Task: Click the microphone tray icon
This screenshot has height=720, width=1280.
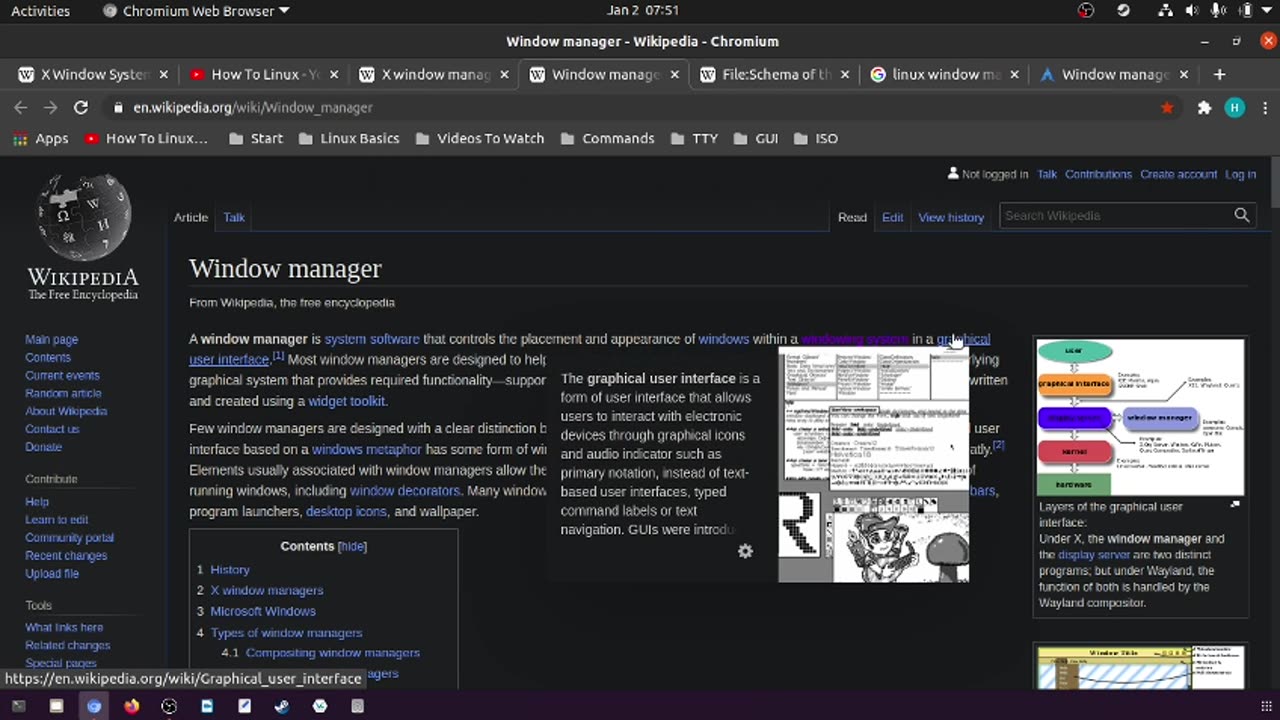Action: (1218, 11)
